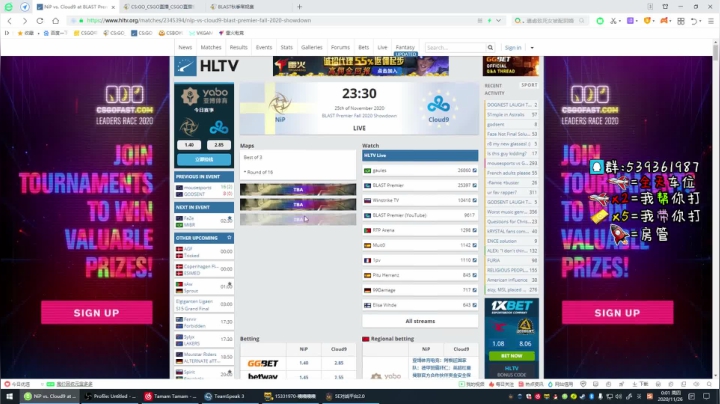Open the GGBET betting logo row
Screen dimensions: 720x404
[263, 363]
